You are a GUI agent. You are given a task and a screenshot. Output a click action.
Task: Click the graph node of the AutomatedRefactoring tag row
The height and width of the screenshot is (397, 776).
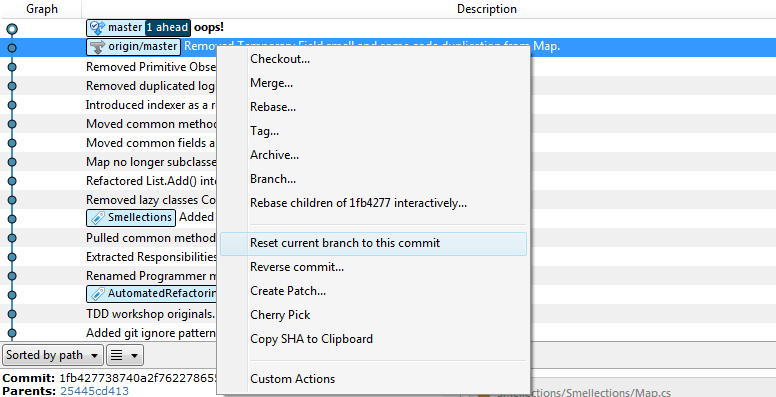pyautogui.click(x=12, y=295)
